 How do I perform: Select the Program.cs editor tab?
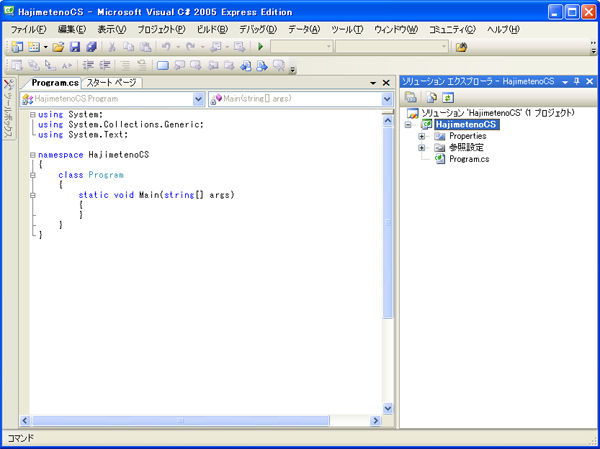(55, 83)
